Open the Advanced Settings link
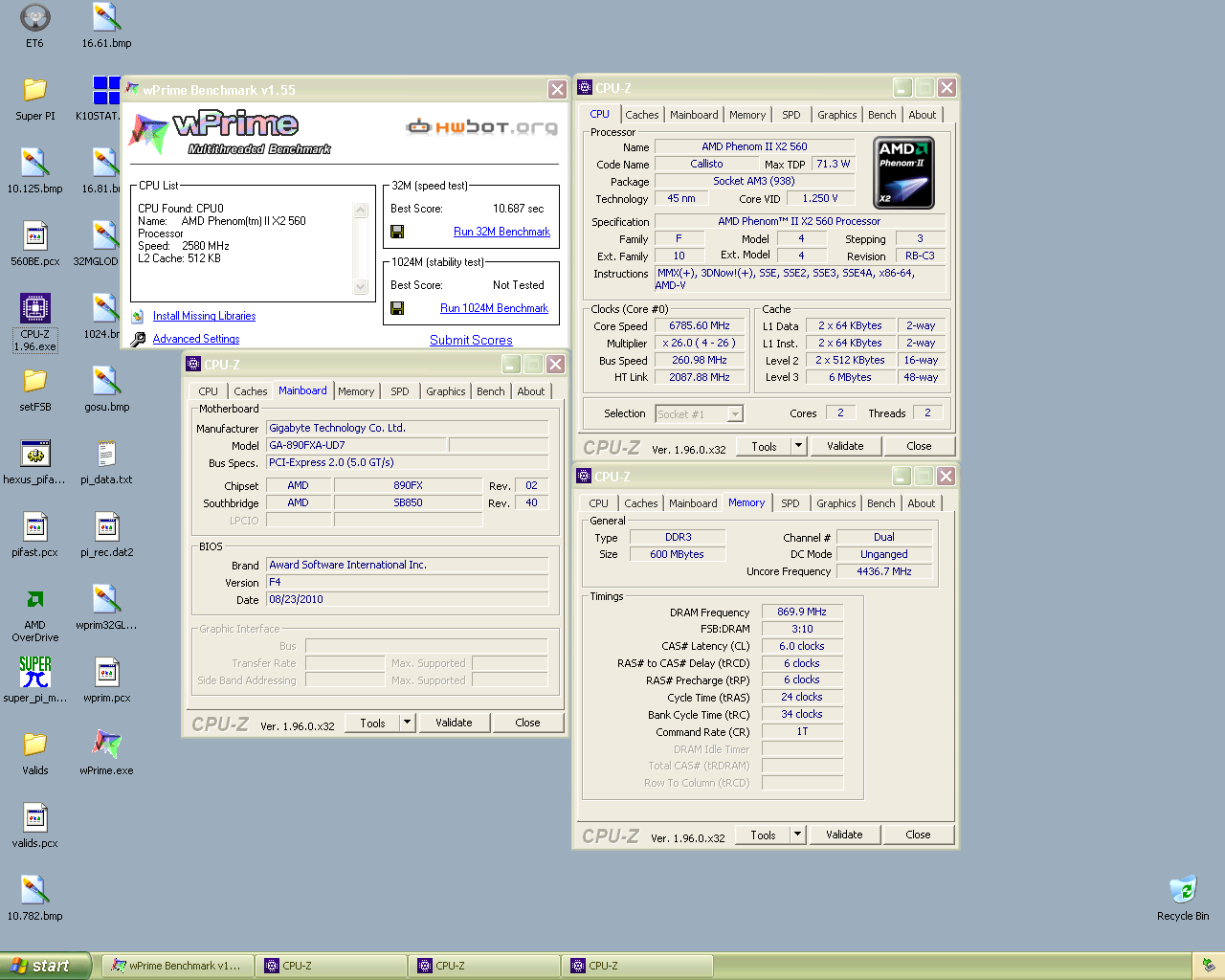Image resolution: width=1225 pixels, height=980 pixels. (196, 339)
